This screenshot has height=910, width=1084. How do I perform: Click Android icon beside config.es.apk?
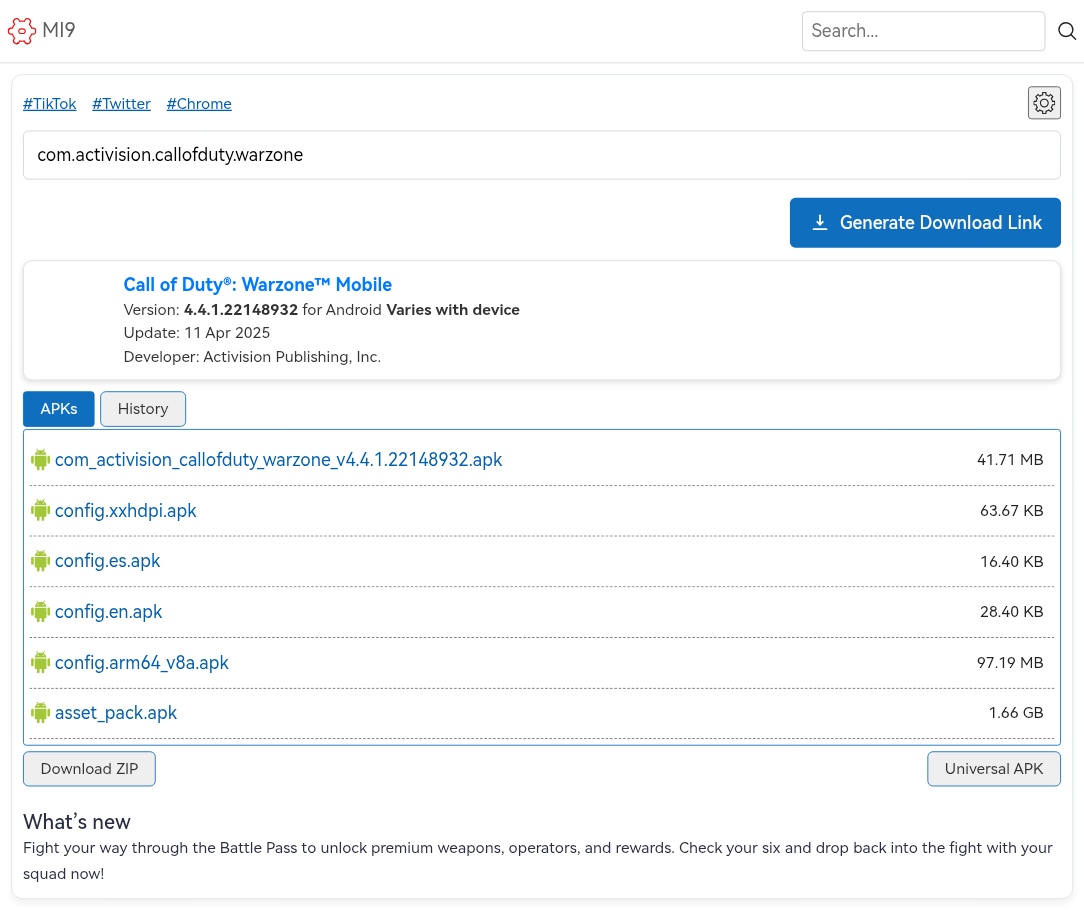(41, 561)
